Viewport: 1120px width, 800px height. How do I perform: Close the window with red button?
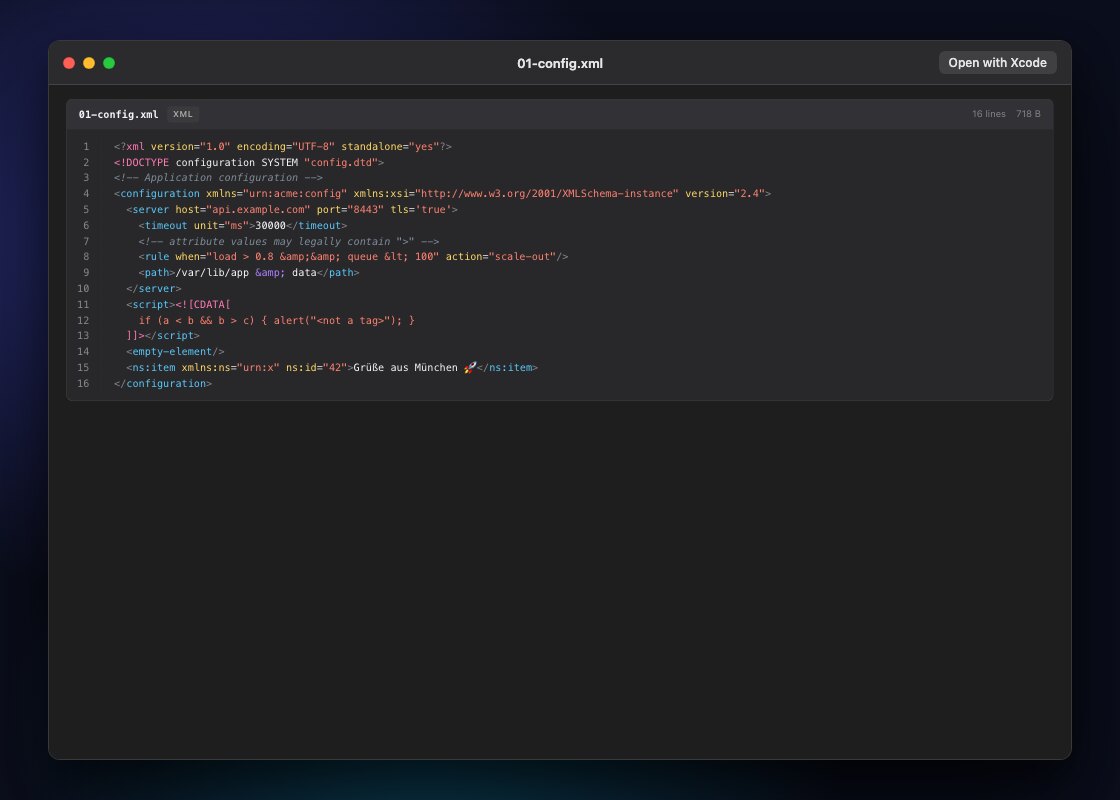click(69, 63)
